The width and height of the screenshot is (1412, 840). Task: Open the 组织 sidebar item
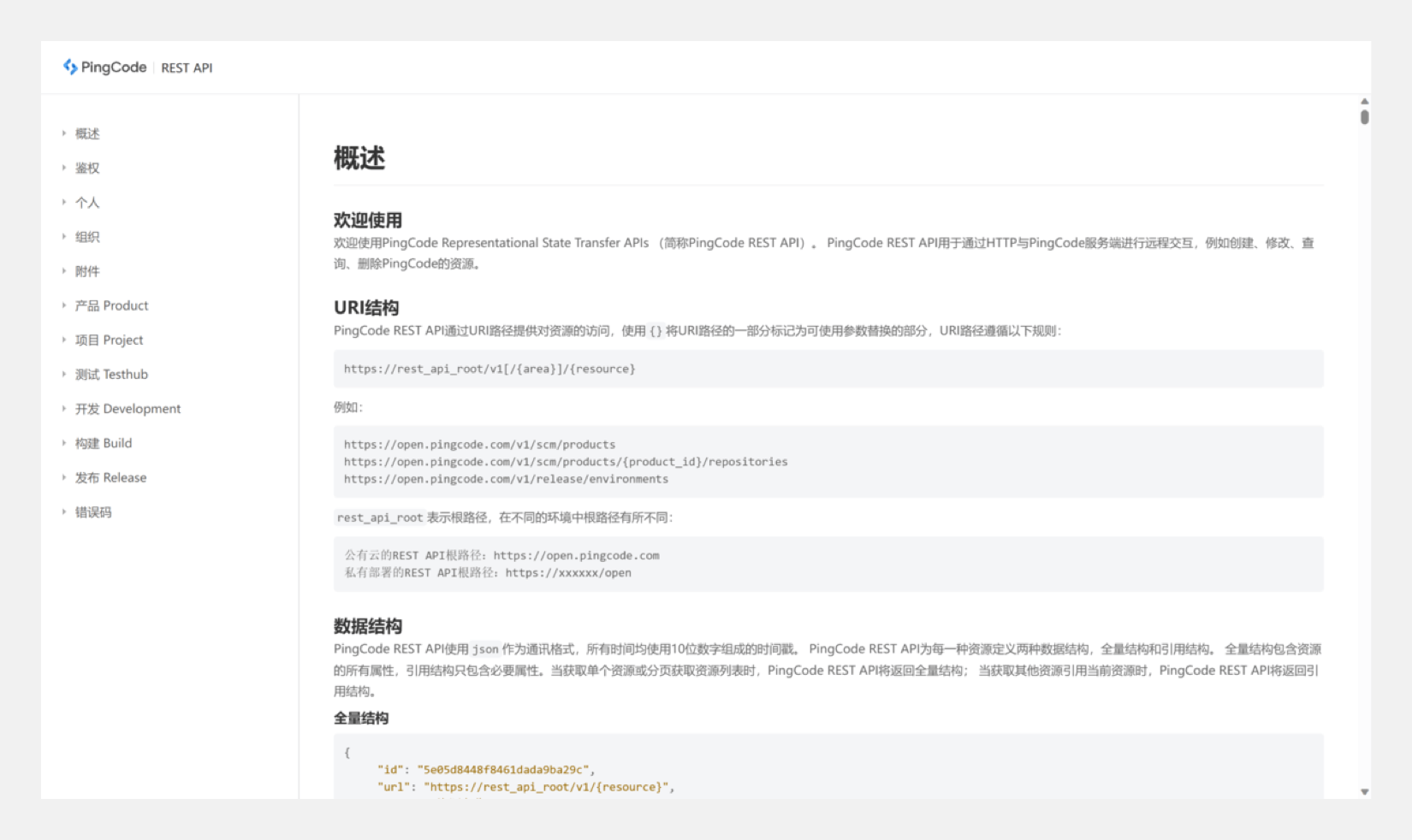(x=87, y=237)
